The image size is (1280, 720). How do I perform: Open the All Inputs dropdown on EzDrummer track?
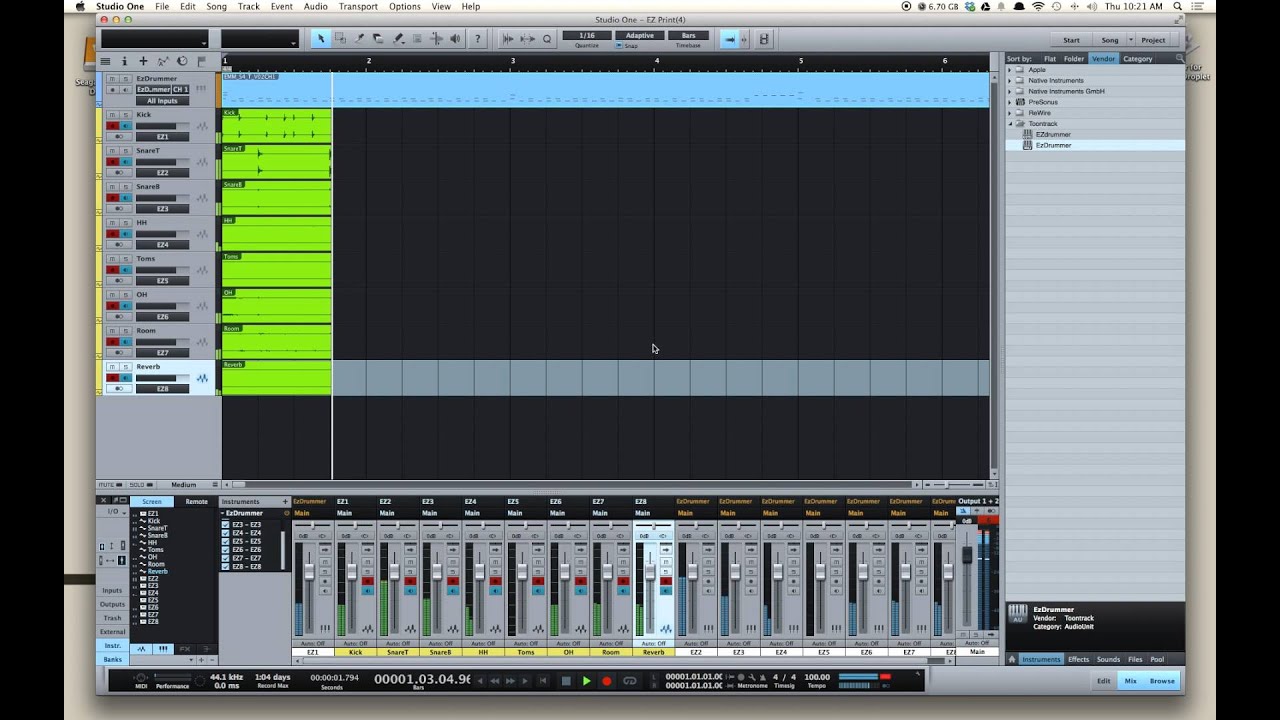162,100
